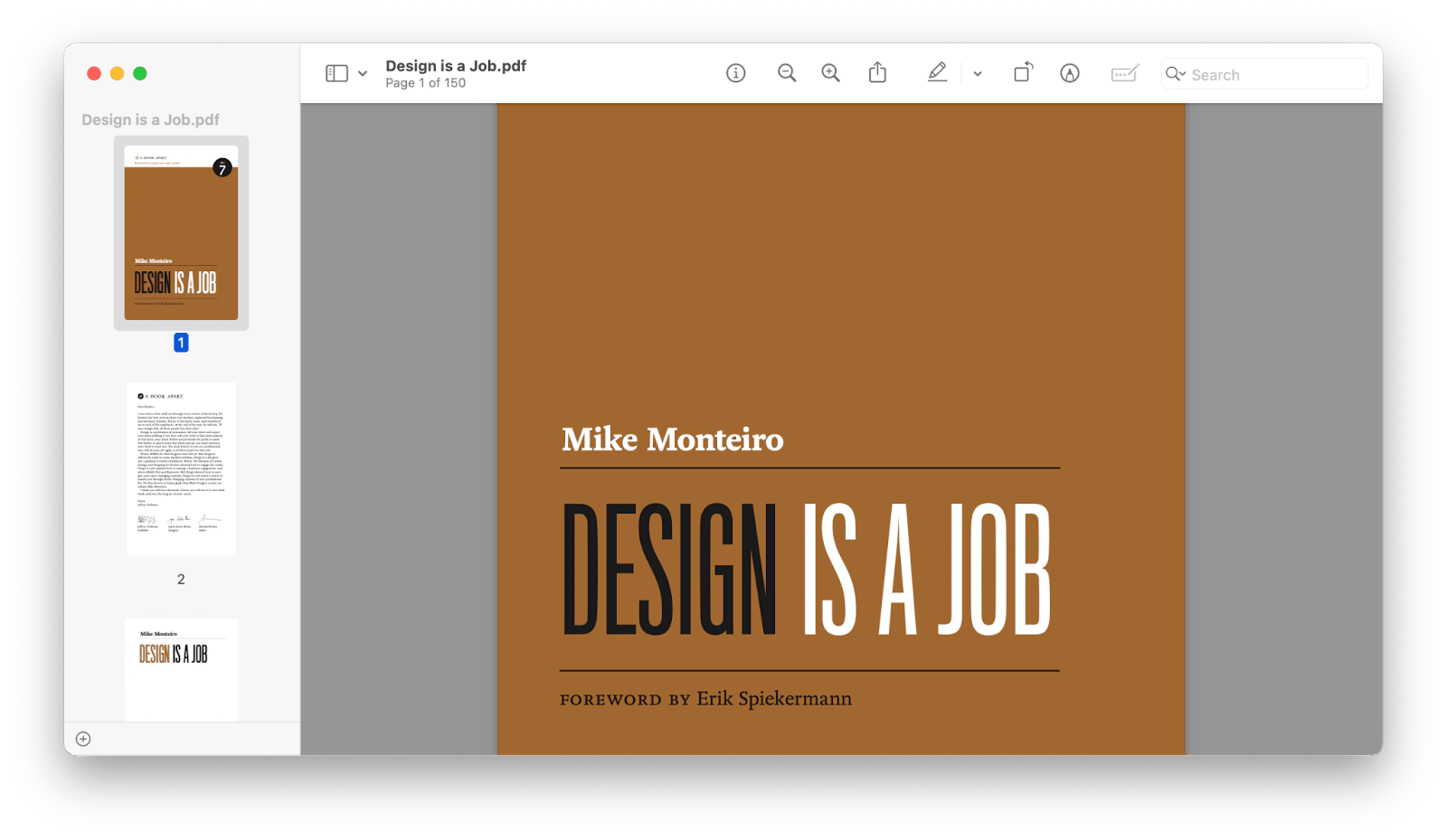Click the Foreword by Erik Spiekermann line

tap(705, 699)
